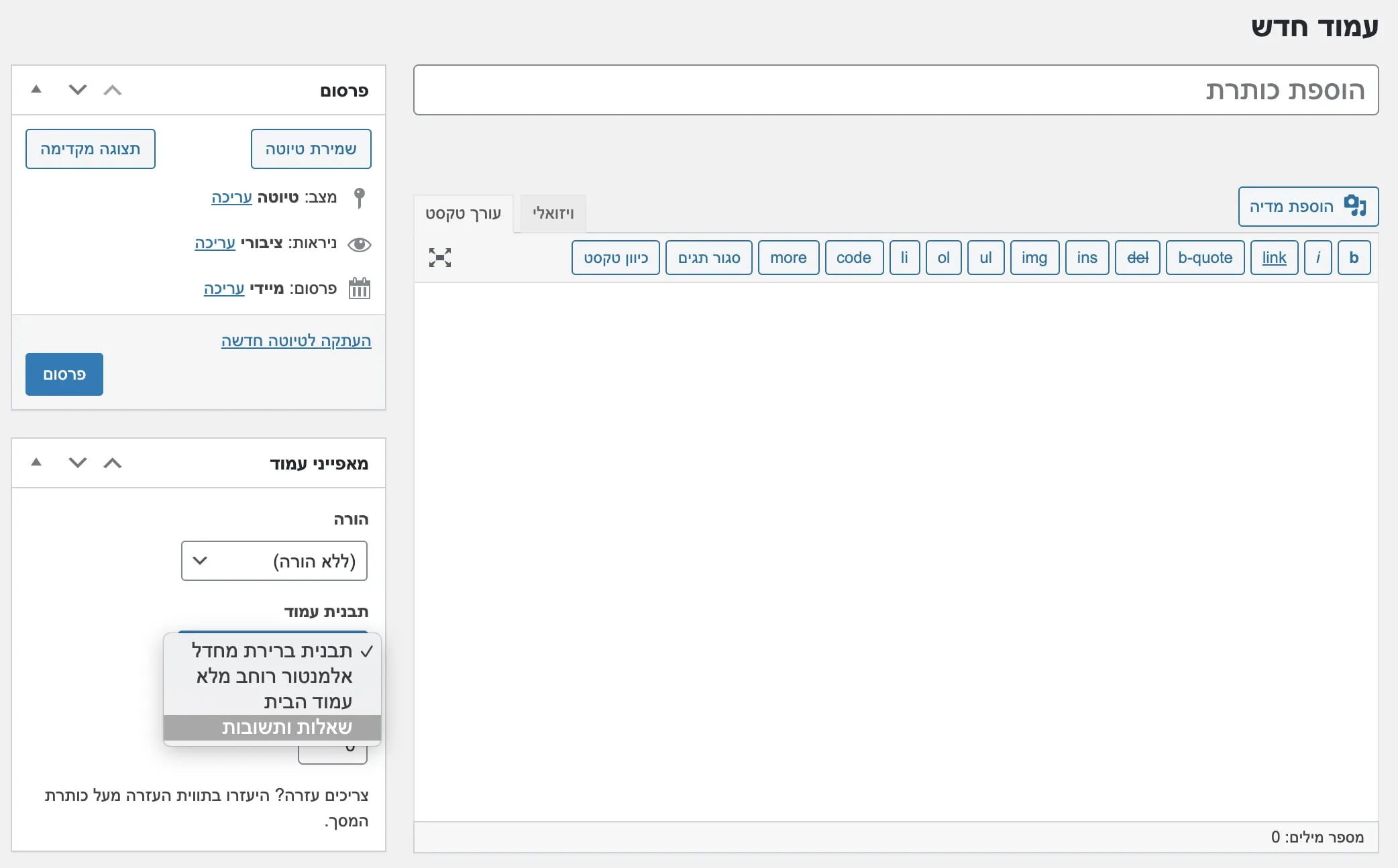Insert list item with the li button
The width and height of the screenshot is (1398, 868).
point(904,258)
